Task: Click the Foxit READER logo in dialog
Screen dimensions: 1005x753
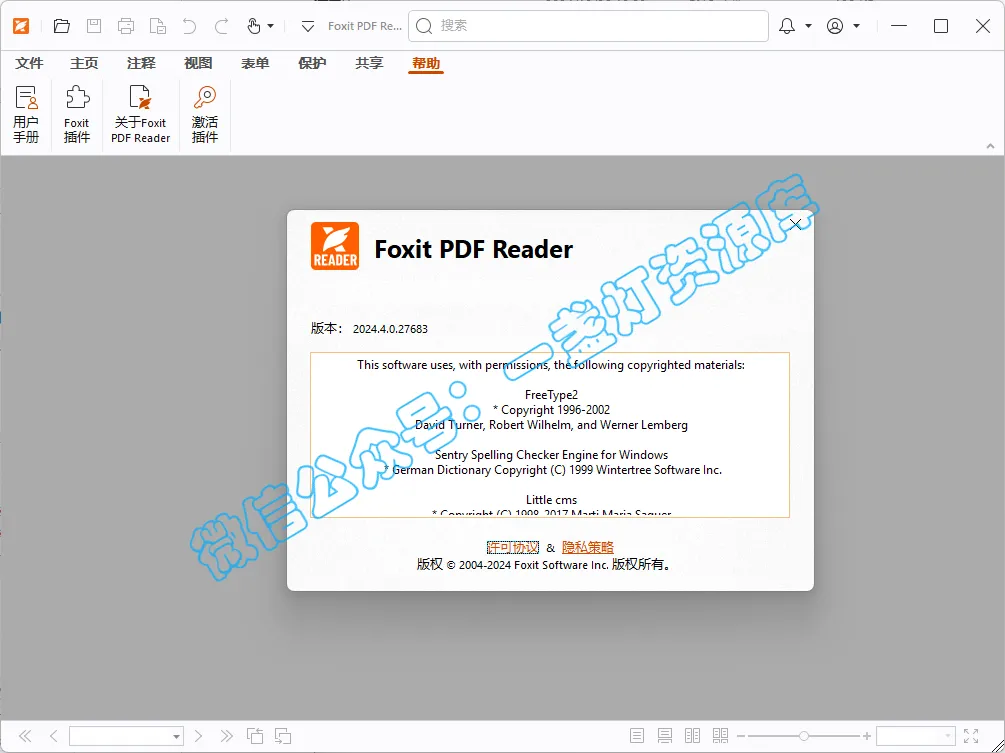Action: click(335, 246)
